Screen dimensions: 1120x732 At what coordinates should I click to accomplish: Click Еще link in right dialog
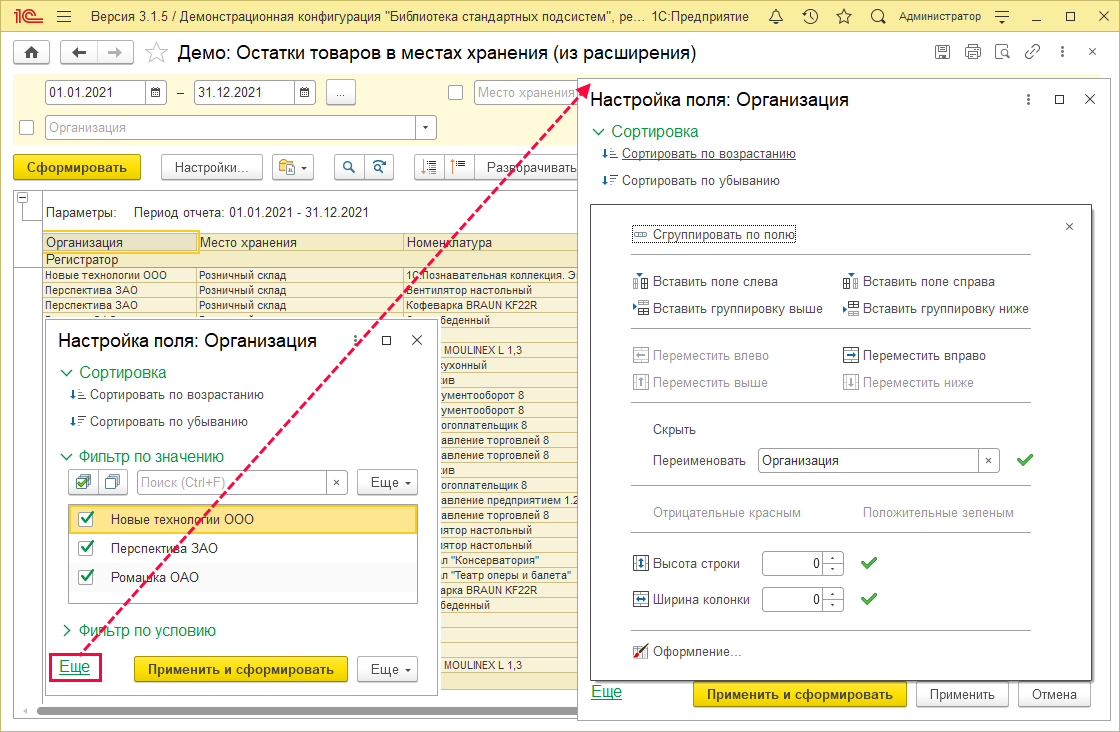click(606, 692)
